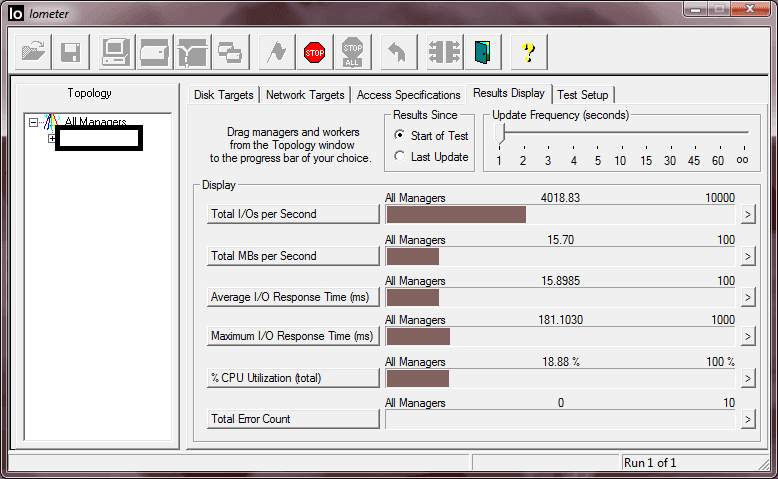
Task: Disconnect selected worker or manager icon
Action: click(x=445, y=52)
